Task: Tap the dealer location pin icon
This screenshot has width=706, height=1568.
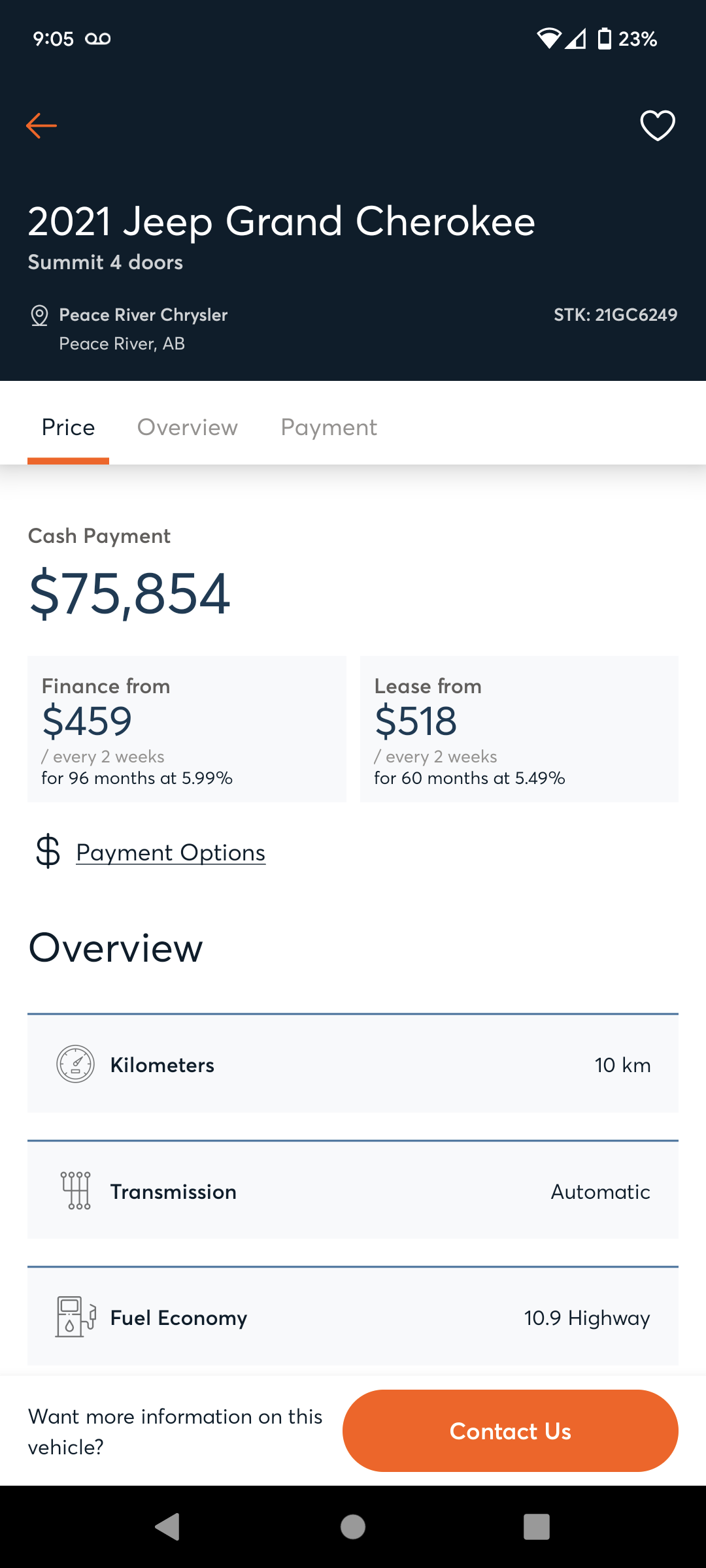Action: [x=39, y=316]
